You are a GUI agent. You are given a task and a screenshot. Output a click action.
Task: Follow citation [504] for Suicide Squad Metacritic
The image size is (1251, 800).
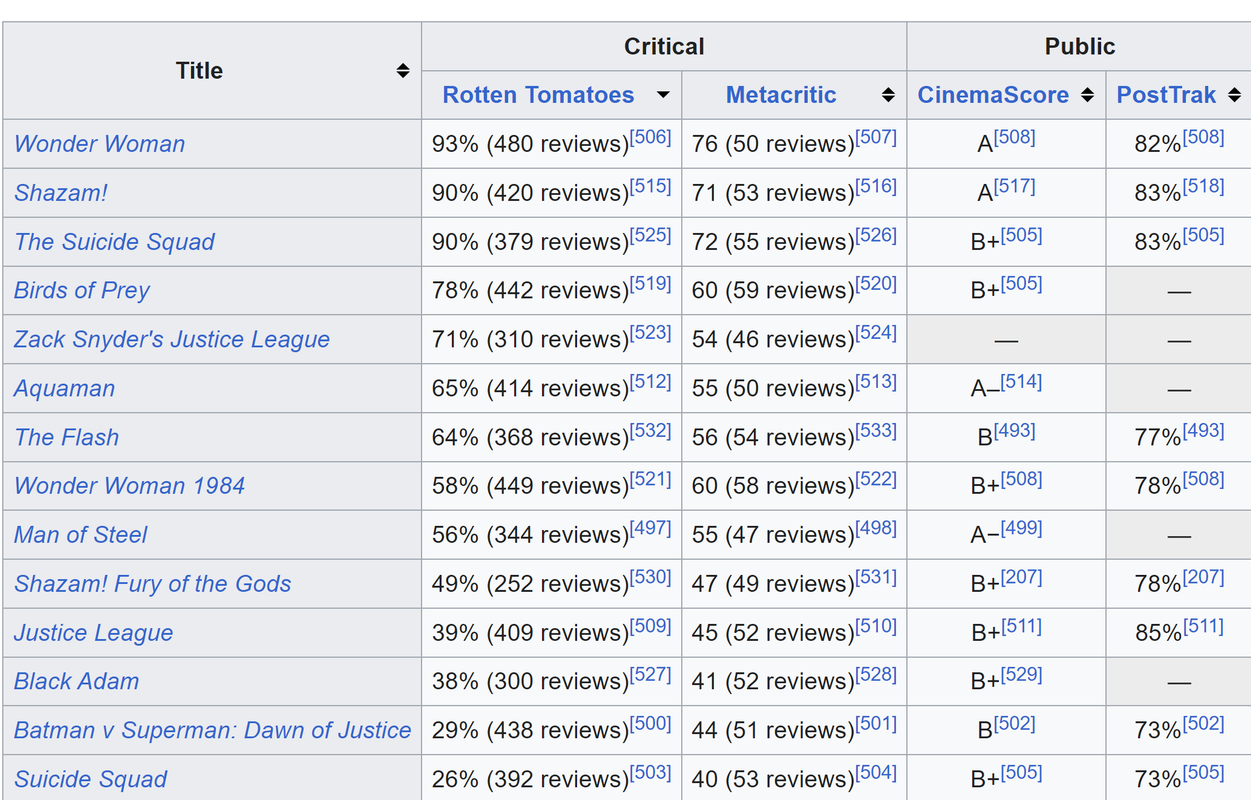tap(876, 773)
